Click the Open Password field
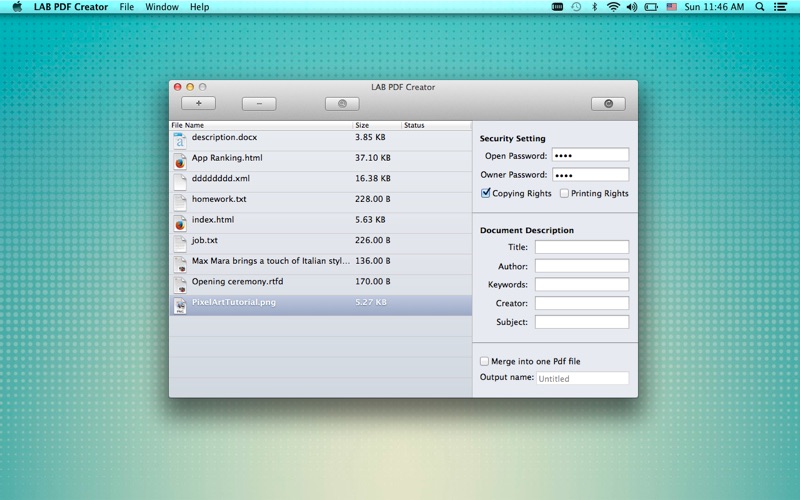This screenshot has height=500, width=800. [590, 155]
